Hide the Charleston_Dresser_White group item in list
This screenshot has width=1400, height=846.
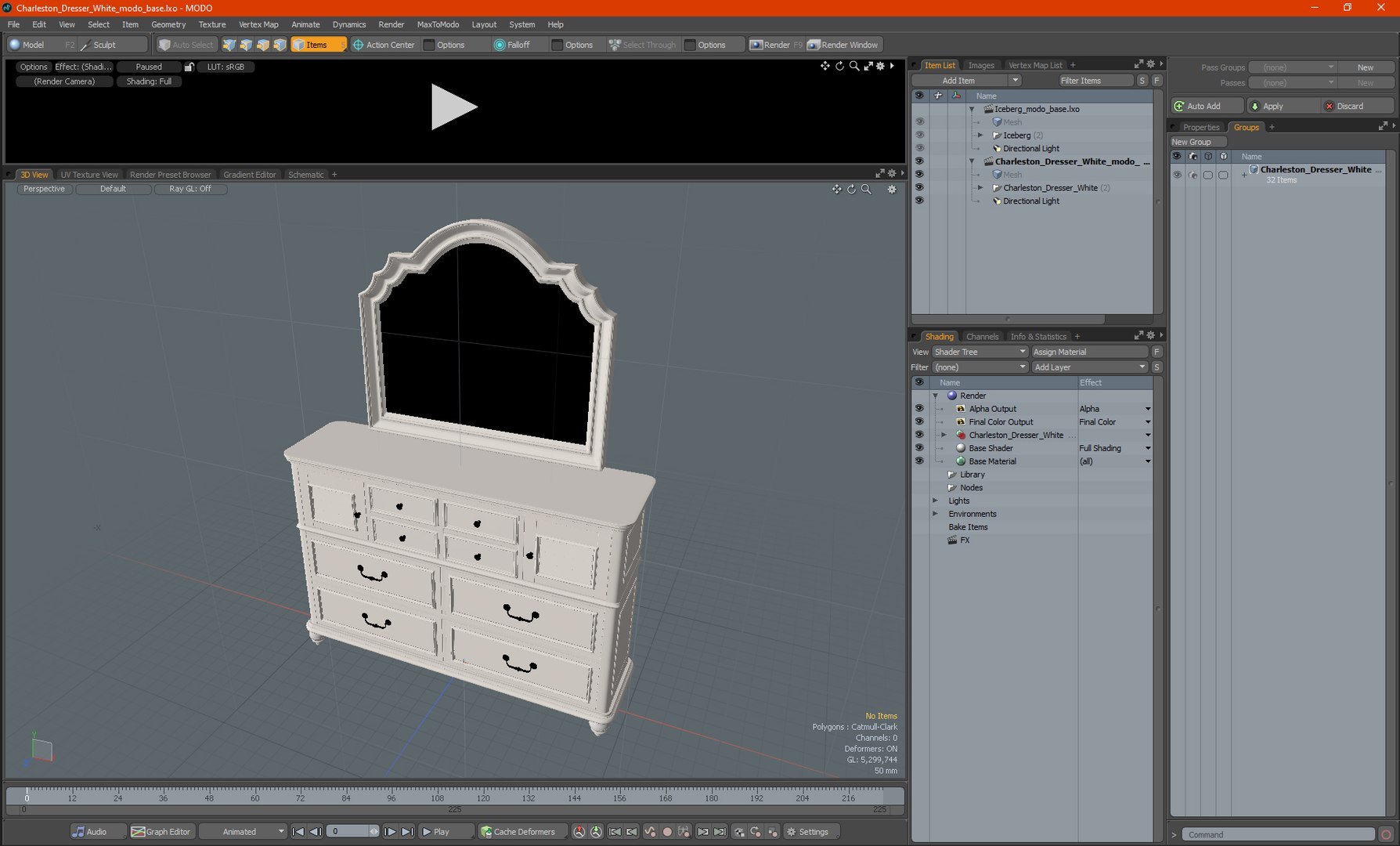(x=919, y=188)
